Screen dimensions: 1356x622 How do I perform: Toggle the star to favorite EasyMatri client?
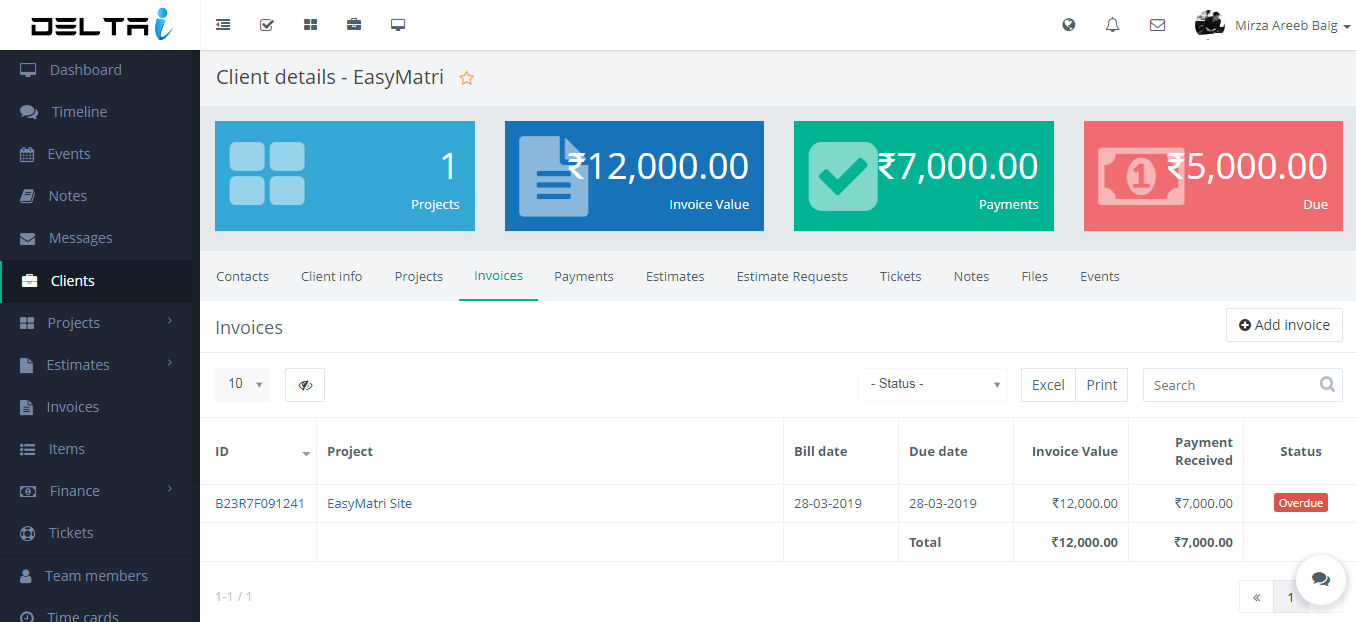[466, 78]
